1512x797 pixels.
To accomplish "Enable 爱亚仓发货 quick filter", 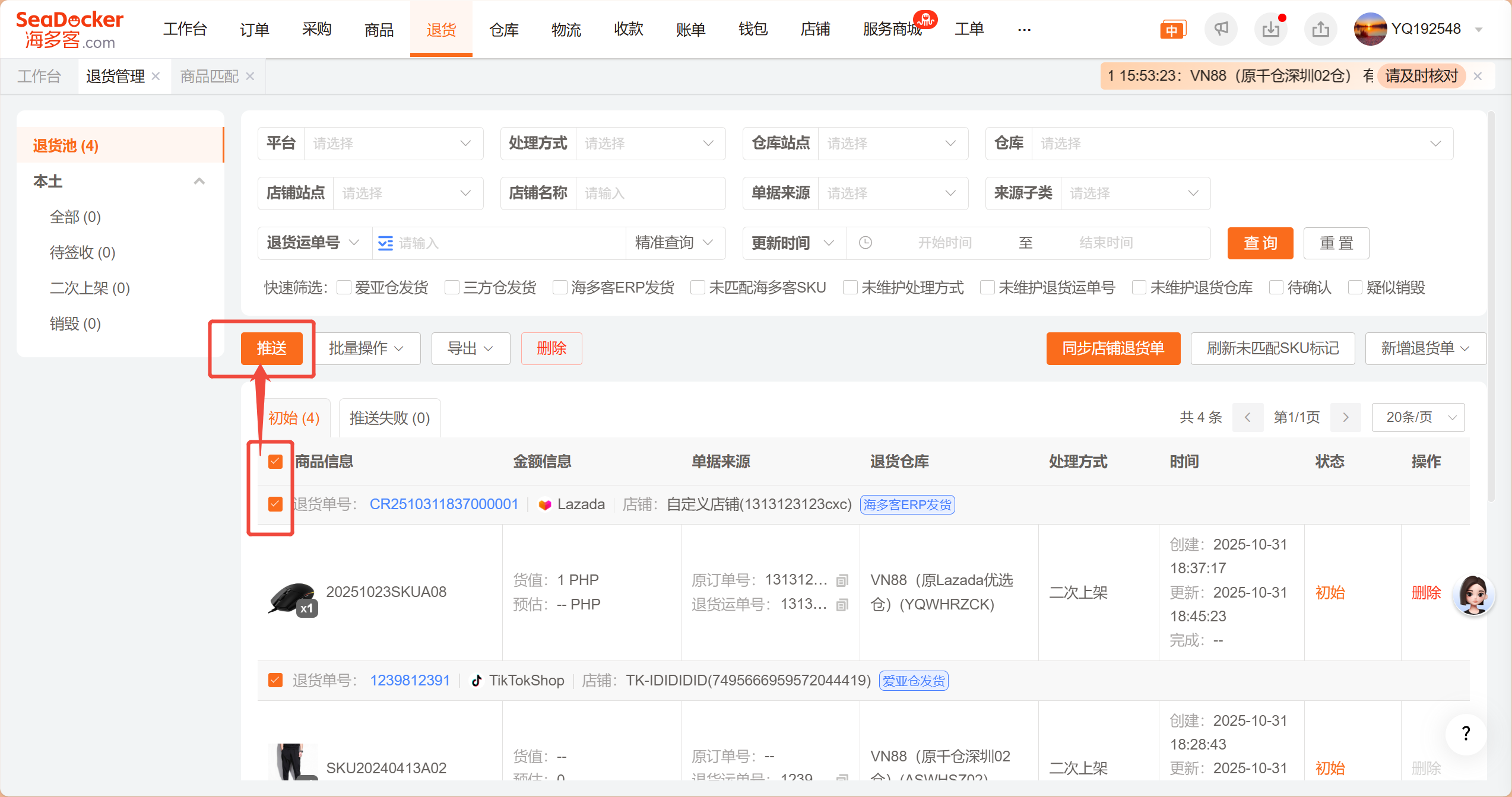I will tap(344, 288).
